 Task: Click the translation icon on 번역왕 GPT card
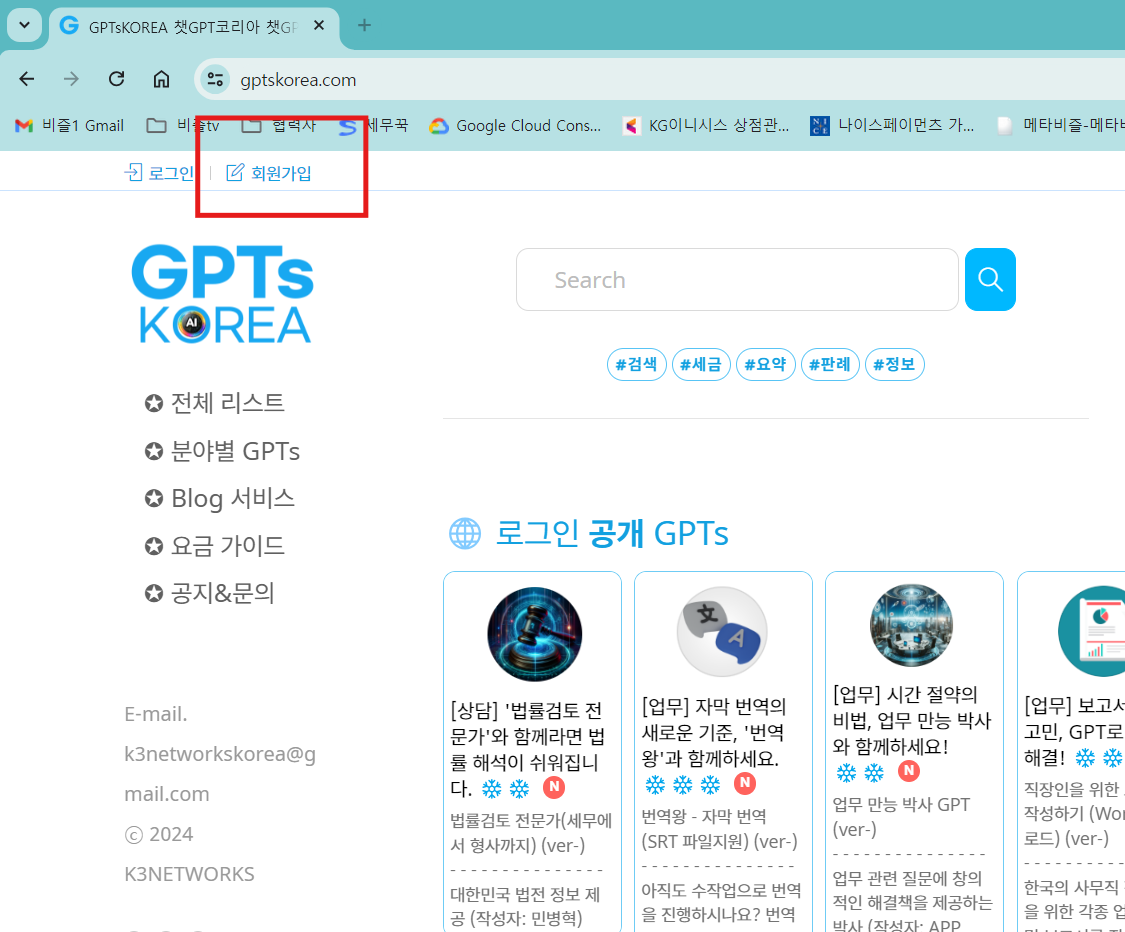point(723,633)
